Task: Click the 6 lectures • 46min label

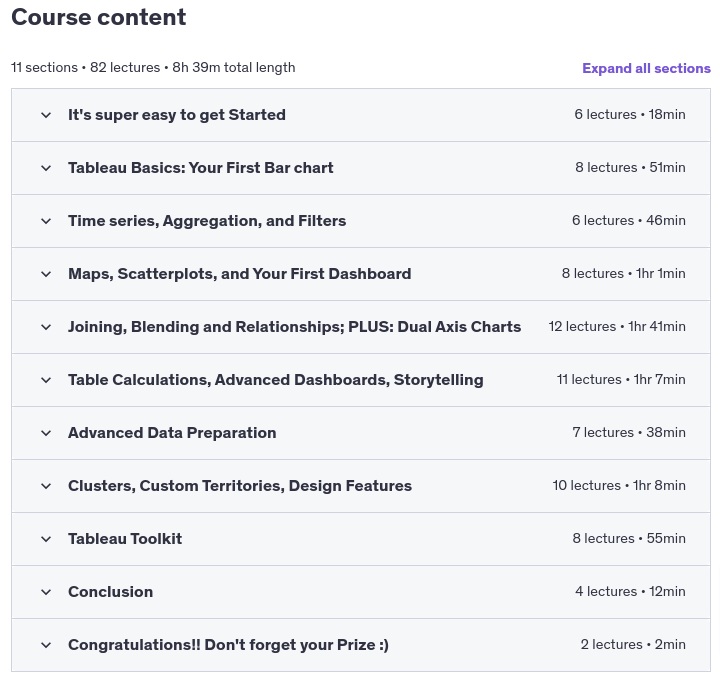Action: (x=629, y=220)
